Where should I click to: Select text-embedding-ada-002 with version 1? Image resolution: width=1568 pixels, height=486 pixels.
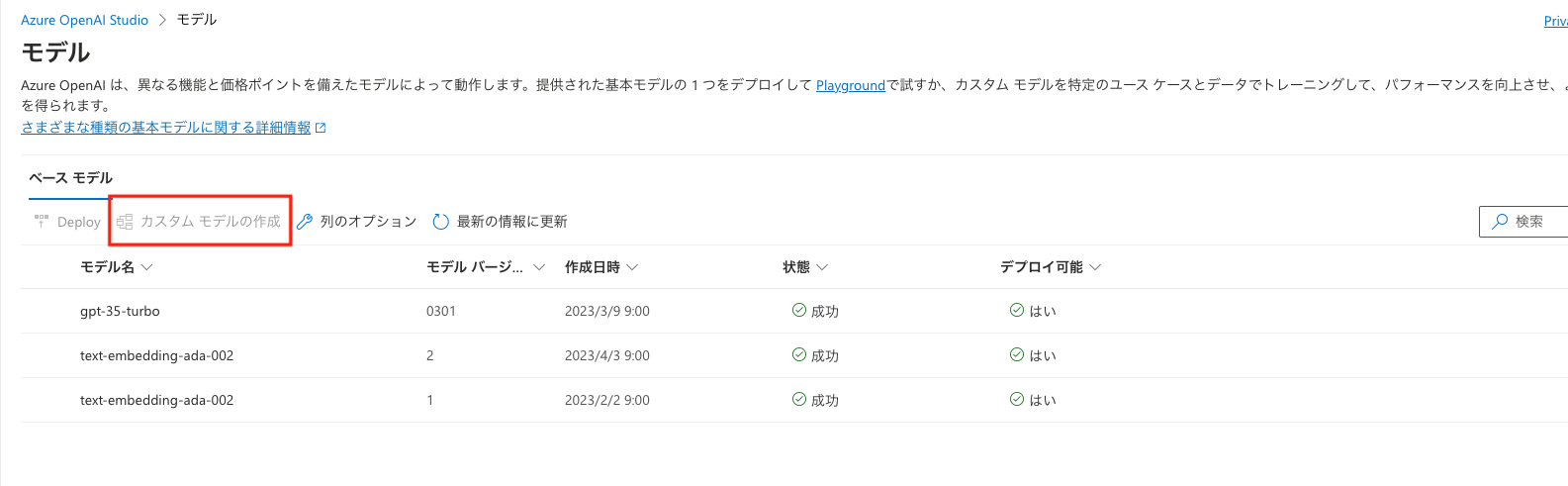(793, 400)
